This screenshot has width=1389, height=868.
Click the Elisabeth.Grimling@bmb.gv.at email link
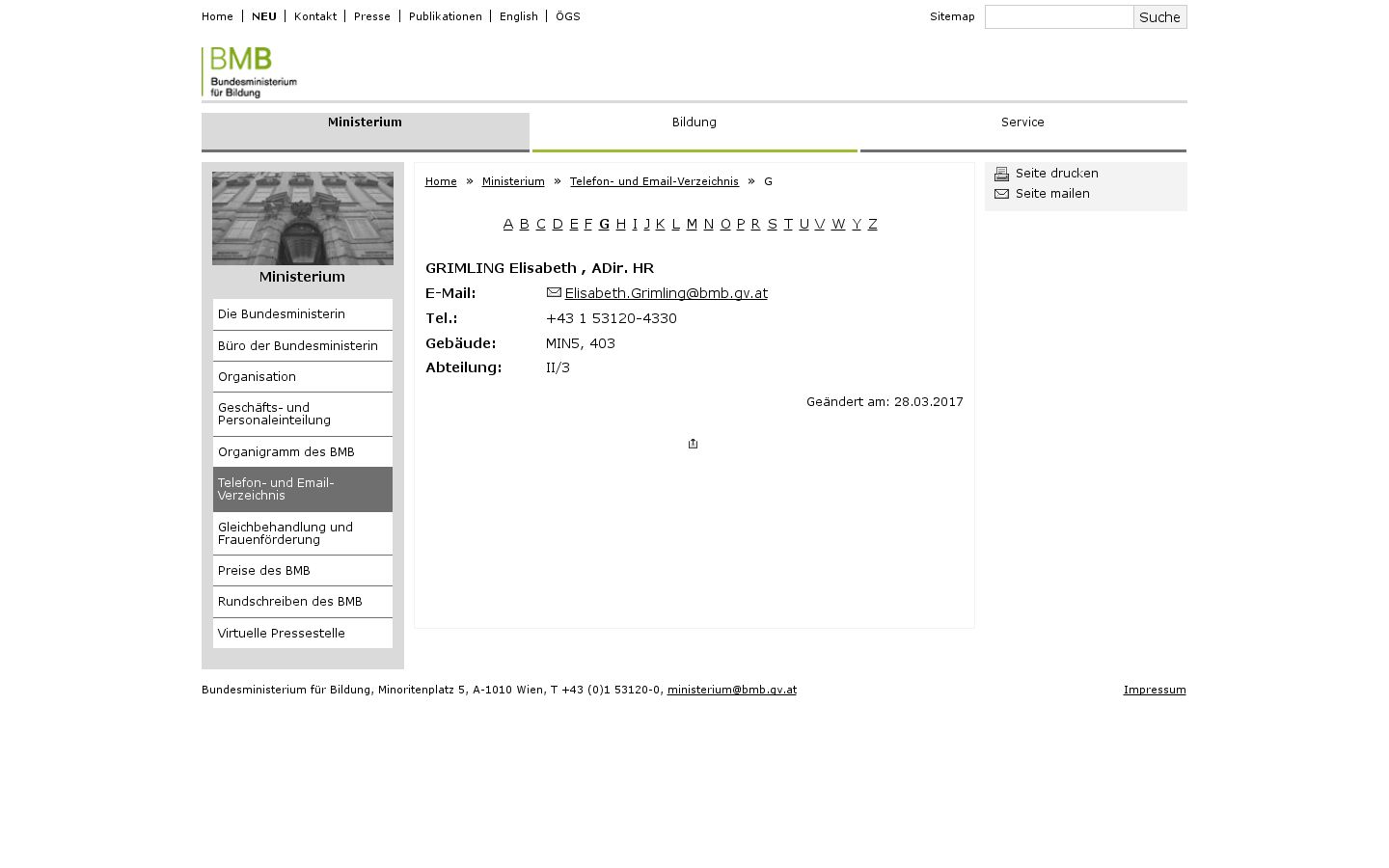point(667,293)
